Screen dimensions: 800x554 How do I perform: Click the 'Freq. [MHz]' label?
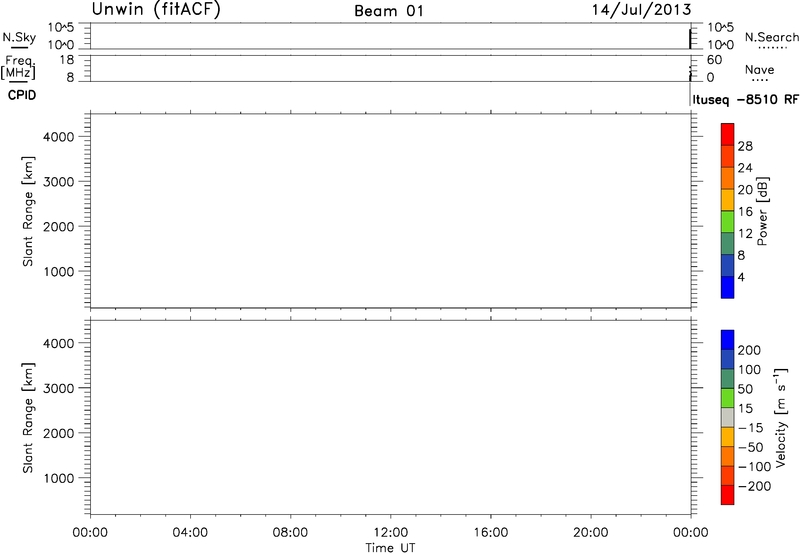click(x=18, y=68)
